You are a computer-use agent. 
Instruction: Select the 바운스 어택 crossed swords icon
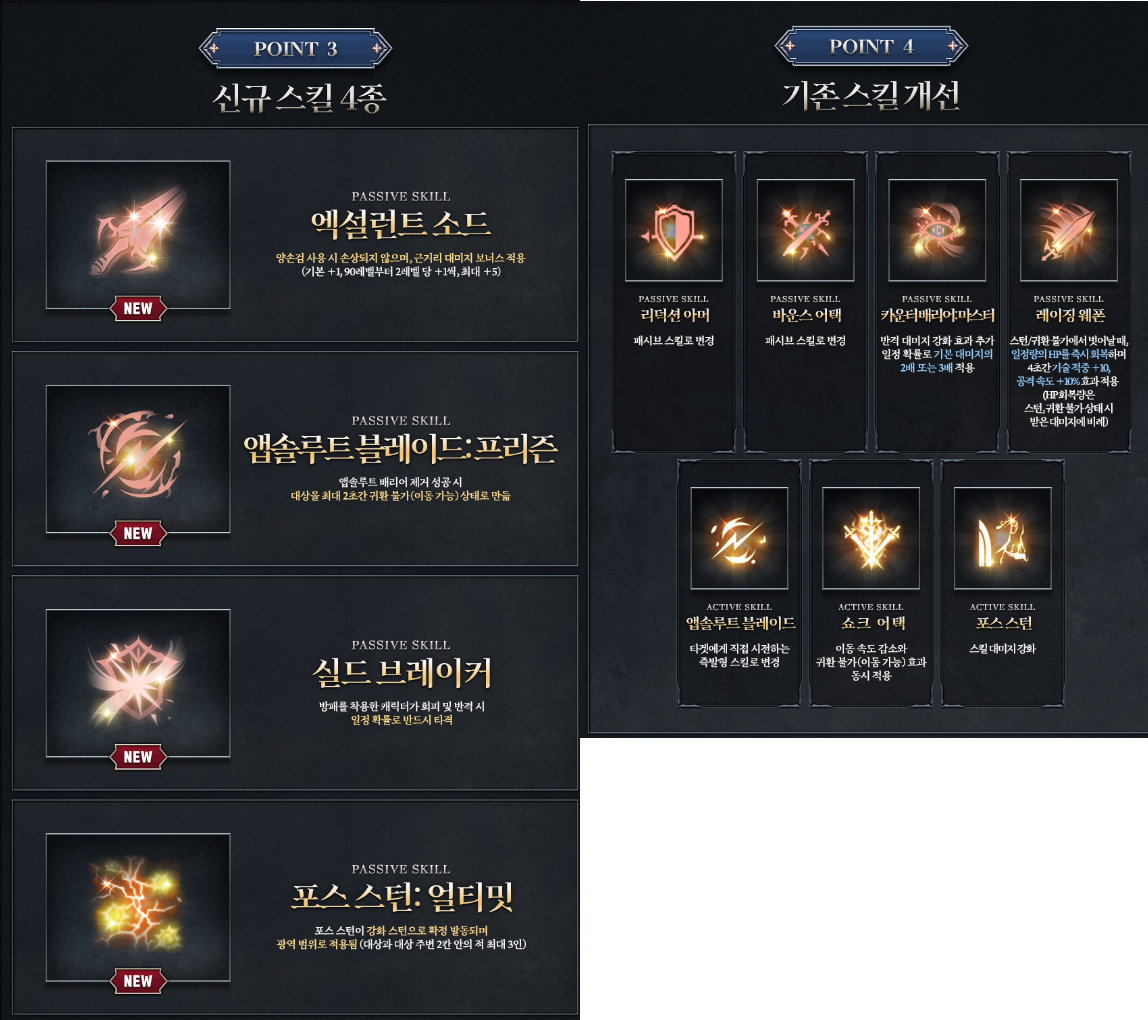pos(805,230)
